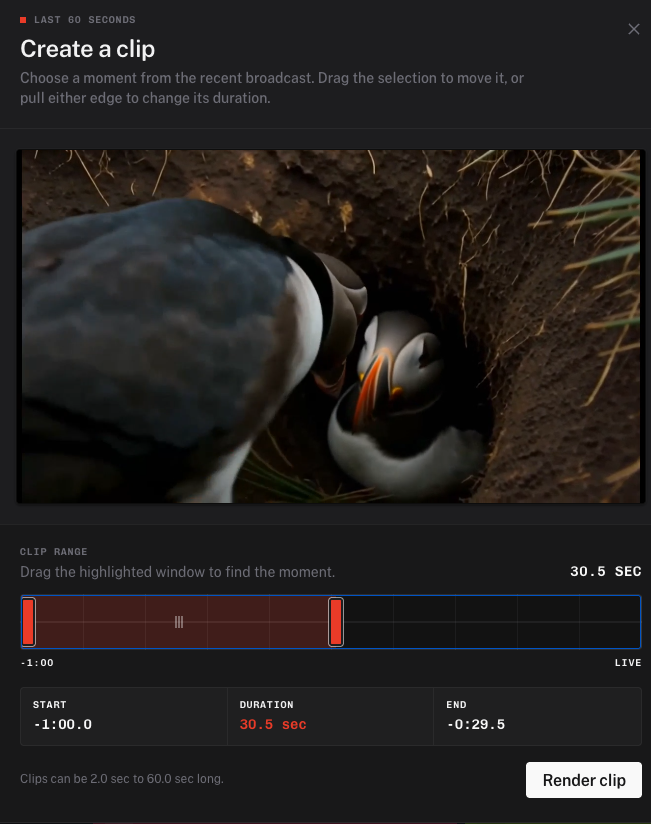This screenshot has width=651, height=824.
Task: Click the 30.5 SEC readout above the timeline
Action: click(606, 571)
